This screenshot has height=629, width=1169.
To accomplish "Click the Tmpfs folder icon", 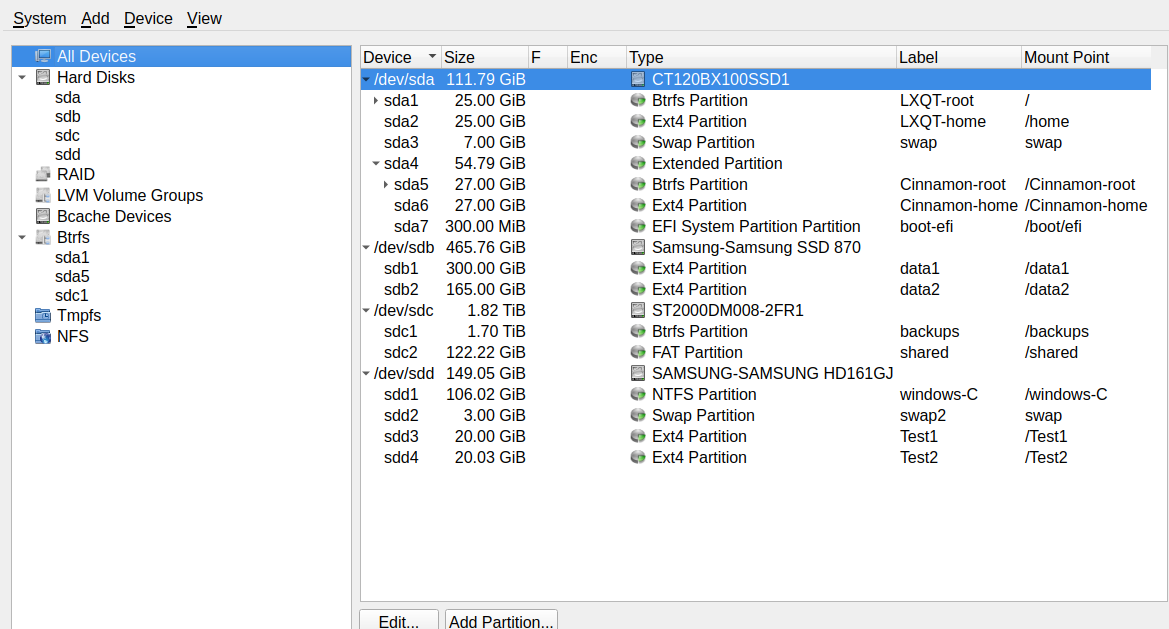I will click(x=43, y=316).
